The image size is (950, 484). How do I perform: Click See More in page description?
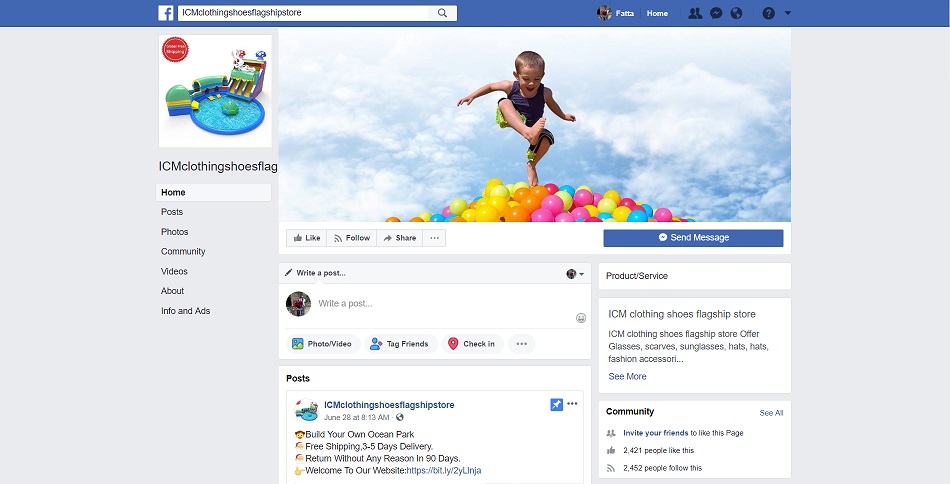pyautogui.click(x=627, y=377)
